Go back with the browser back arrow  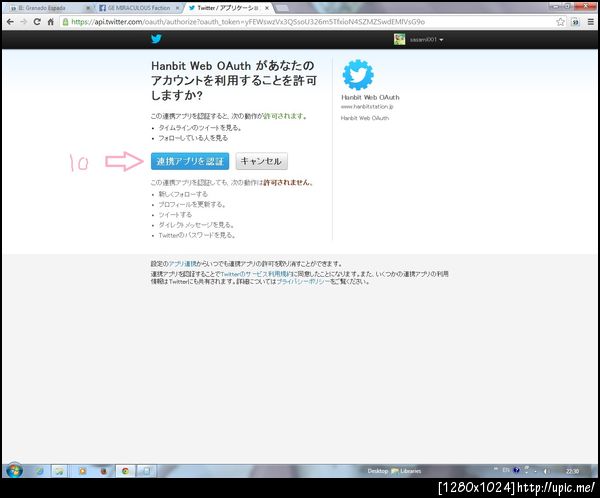pyautogui.click(x=10, y=22)
